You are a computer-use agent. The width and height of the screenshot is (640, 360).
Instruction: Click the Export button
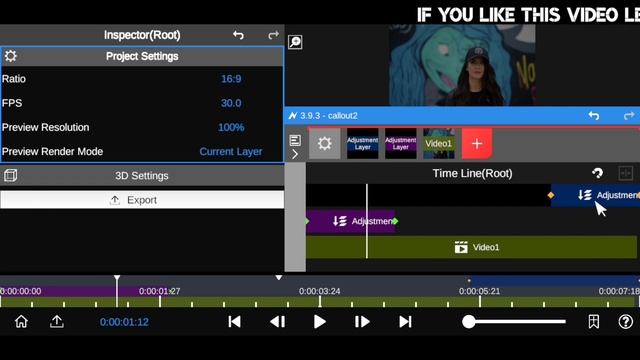142,200
